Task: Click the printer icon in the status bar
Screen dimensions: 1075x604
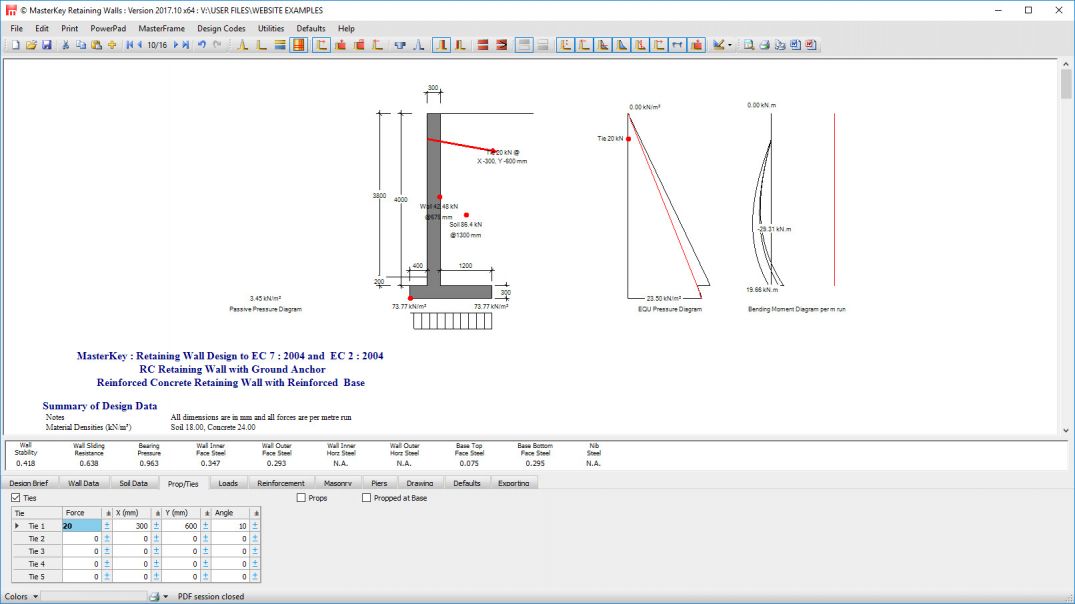Action: [x=154, y=596]
